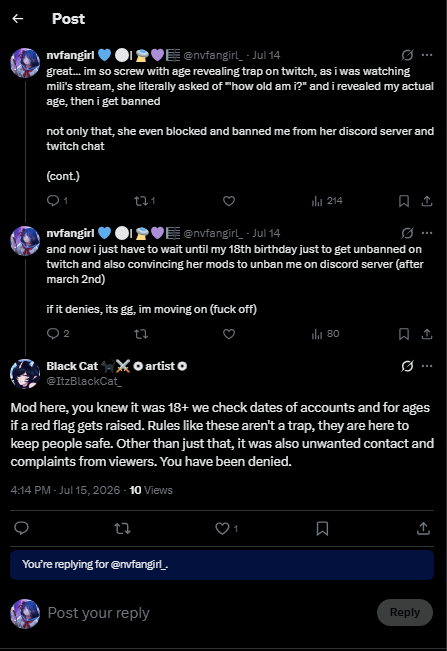Expand more options on first post
The image size is (447, 651).
(427, 55)
